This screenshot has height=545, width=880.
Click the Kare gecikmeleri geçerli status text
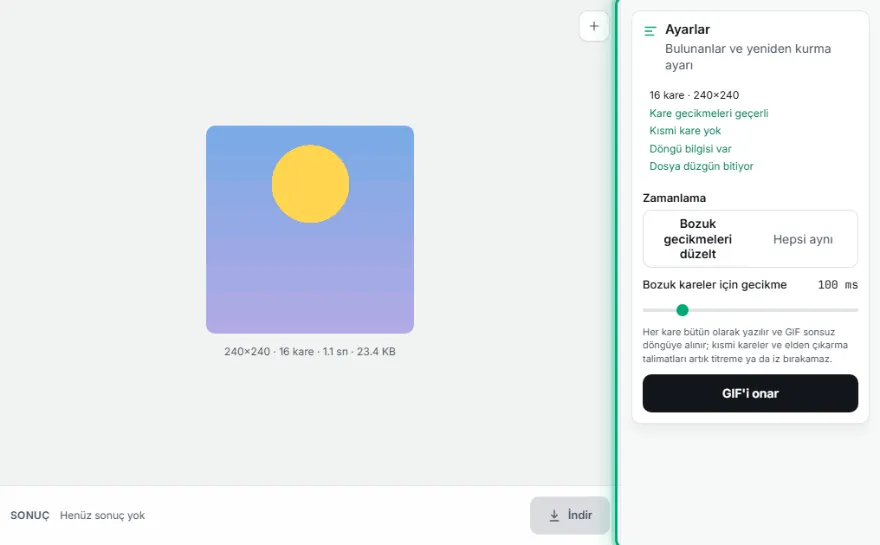[708, 113]
